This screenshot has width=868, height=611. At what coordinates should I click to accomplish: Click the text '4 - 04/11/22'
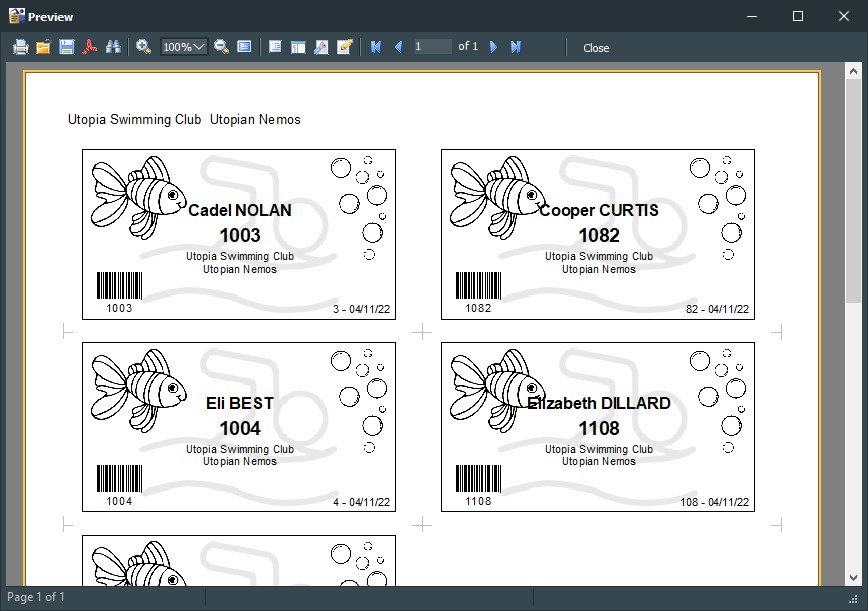(x=361, y=503)
